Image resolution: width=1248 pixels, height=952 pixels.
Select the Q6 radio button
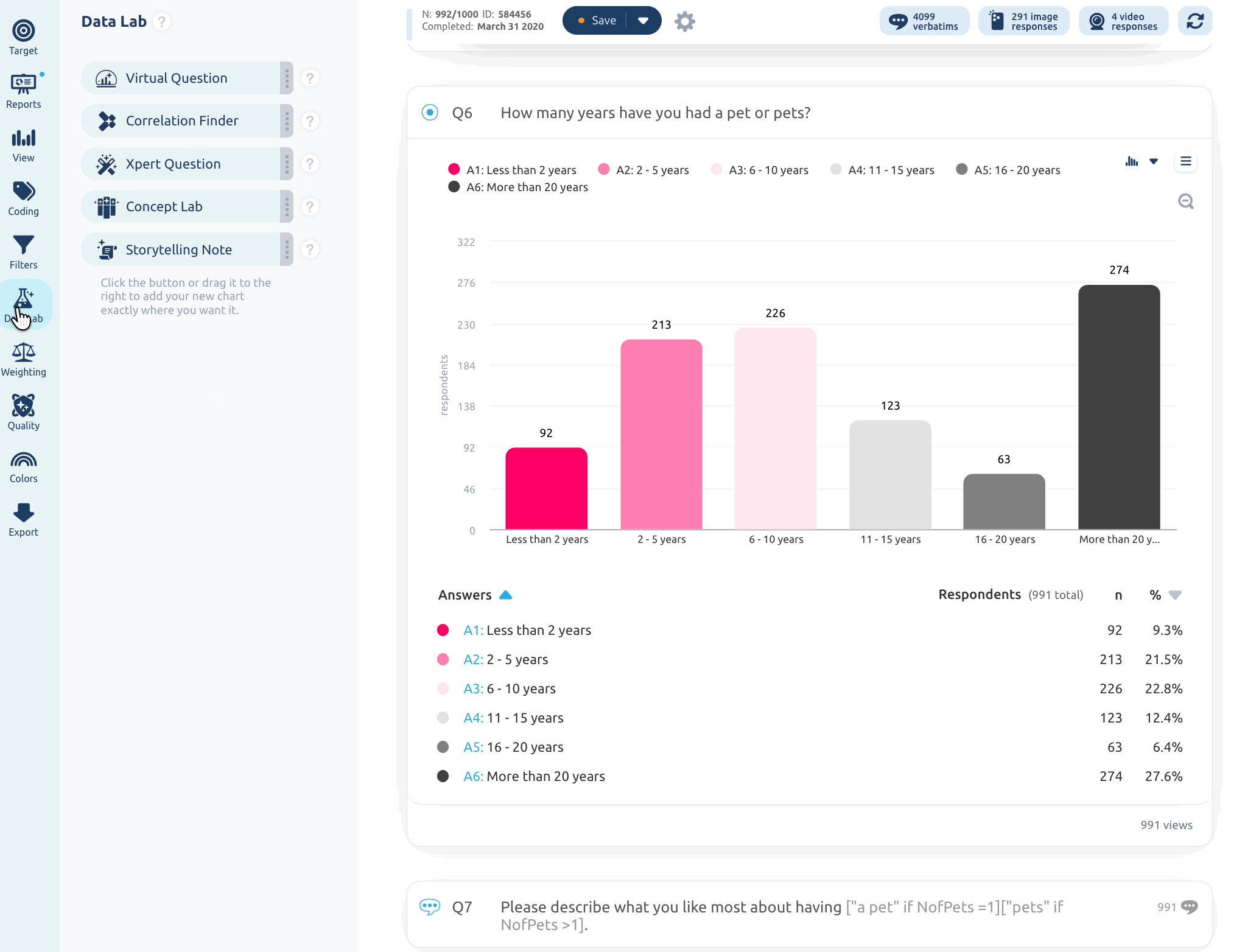click(430, 113)
